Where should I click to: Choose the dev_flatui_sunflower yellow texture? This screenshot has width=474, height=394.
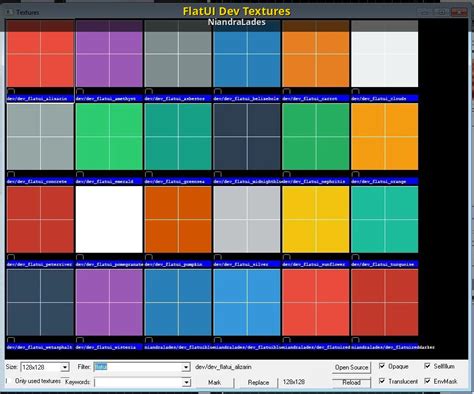pos(316,219)
